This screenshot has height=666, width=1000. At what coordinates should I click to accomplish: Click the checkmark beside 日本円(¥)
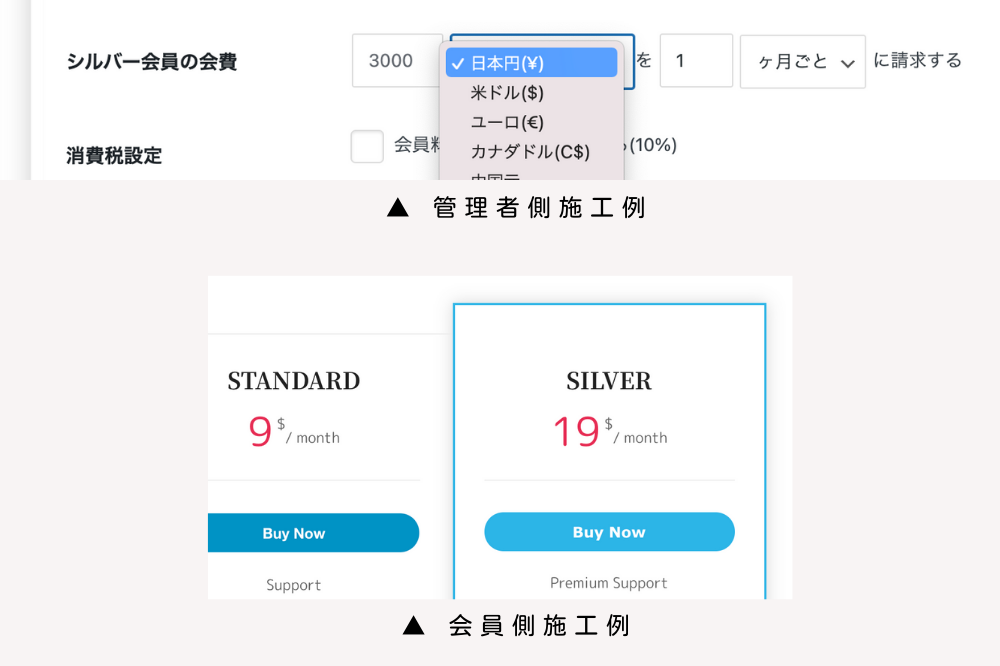pyautogui.click(x=459, y=62)
